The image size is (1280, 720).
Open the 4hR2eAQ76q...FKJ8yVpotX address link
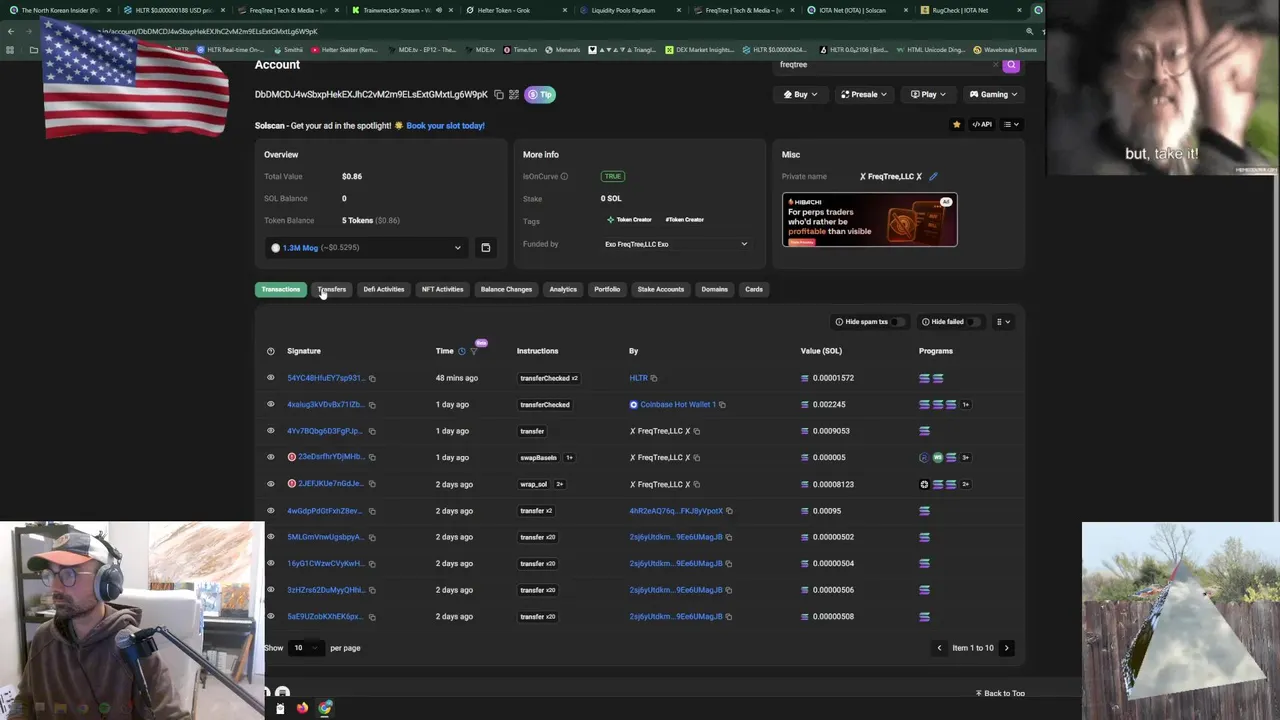(676, 511)
